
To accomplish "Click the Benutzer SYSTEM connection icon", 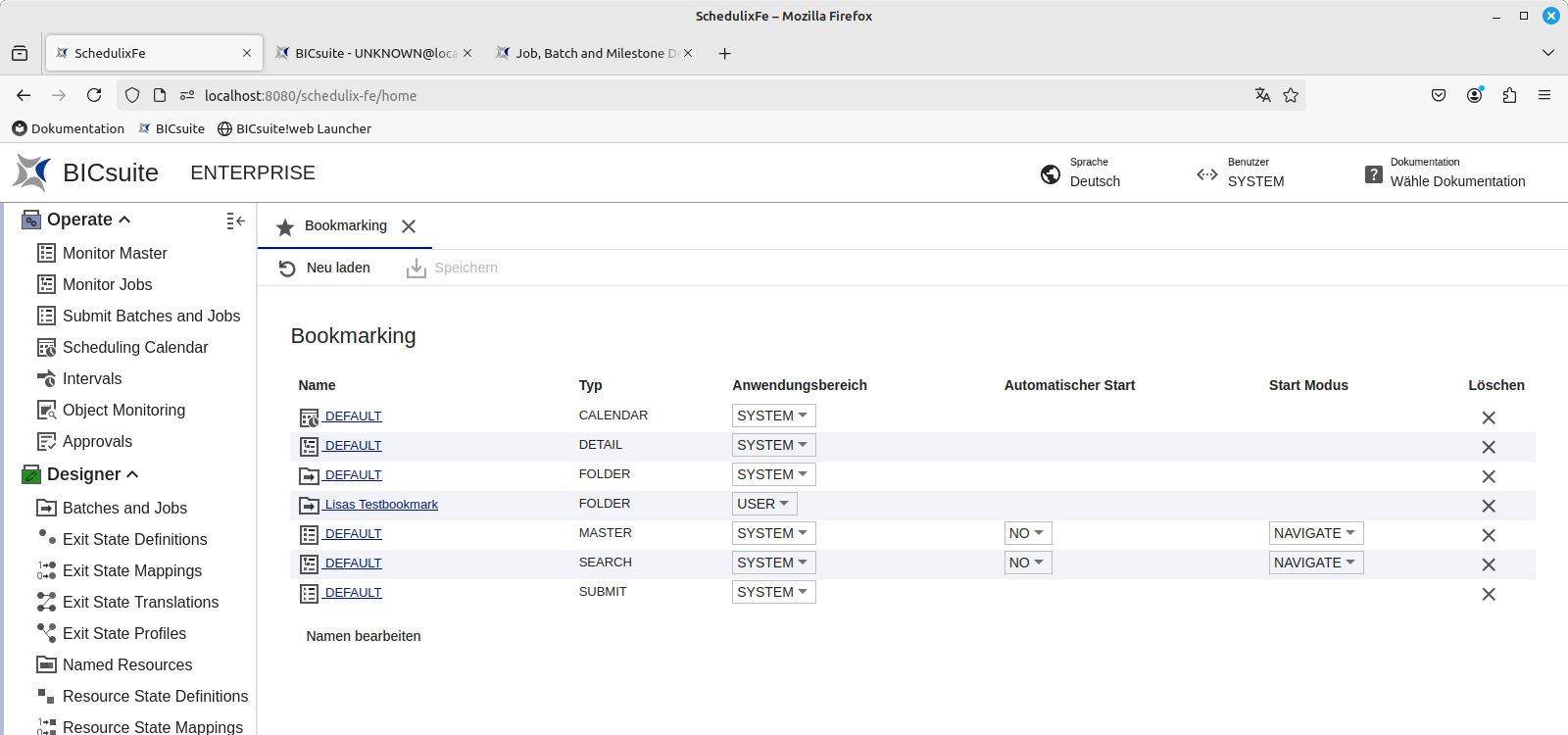I will (1206, 174).
